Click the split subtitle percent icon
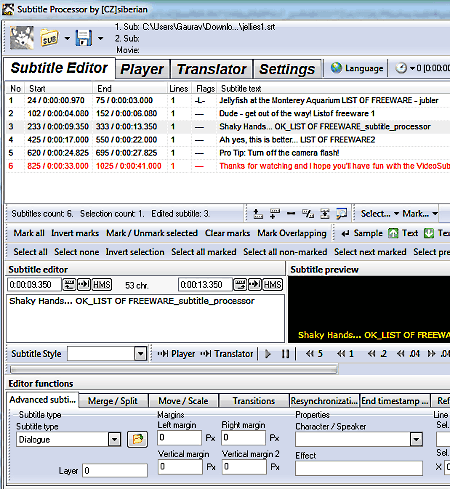This screenshot has width=450, height=489. pyautogui.click(x=308, y=214)
